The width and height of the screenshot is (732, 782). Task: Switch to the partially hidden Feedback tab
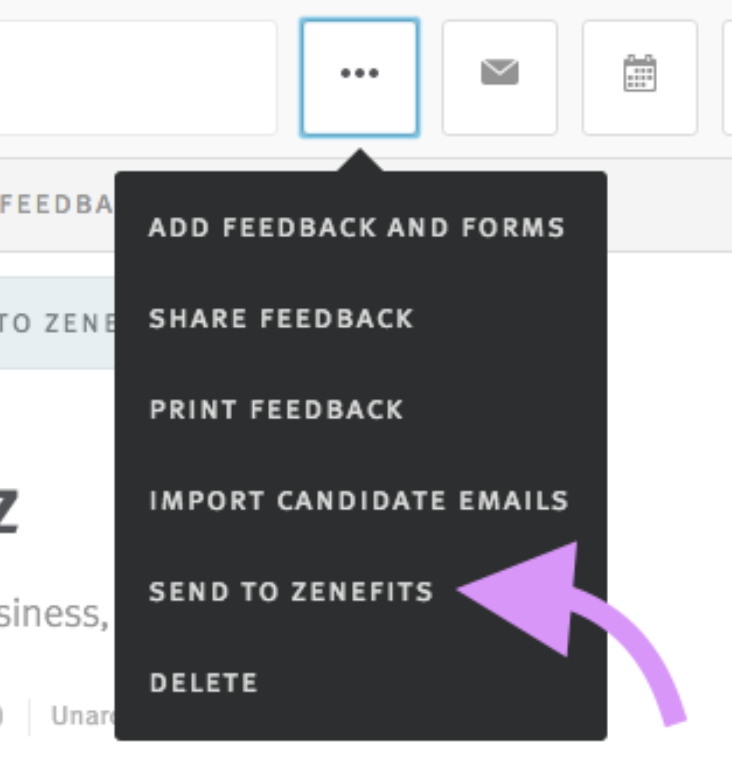point(56,204)
